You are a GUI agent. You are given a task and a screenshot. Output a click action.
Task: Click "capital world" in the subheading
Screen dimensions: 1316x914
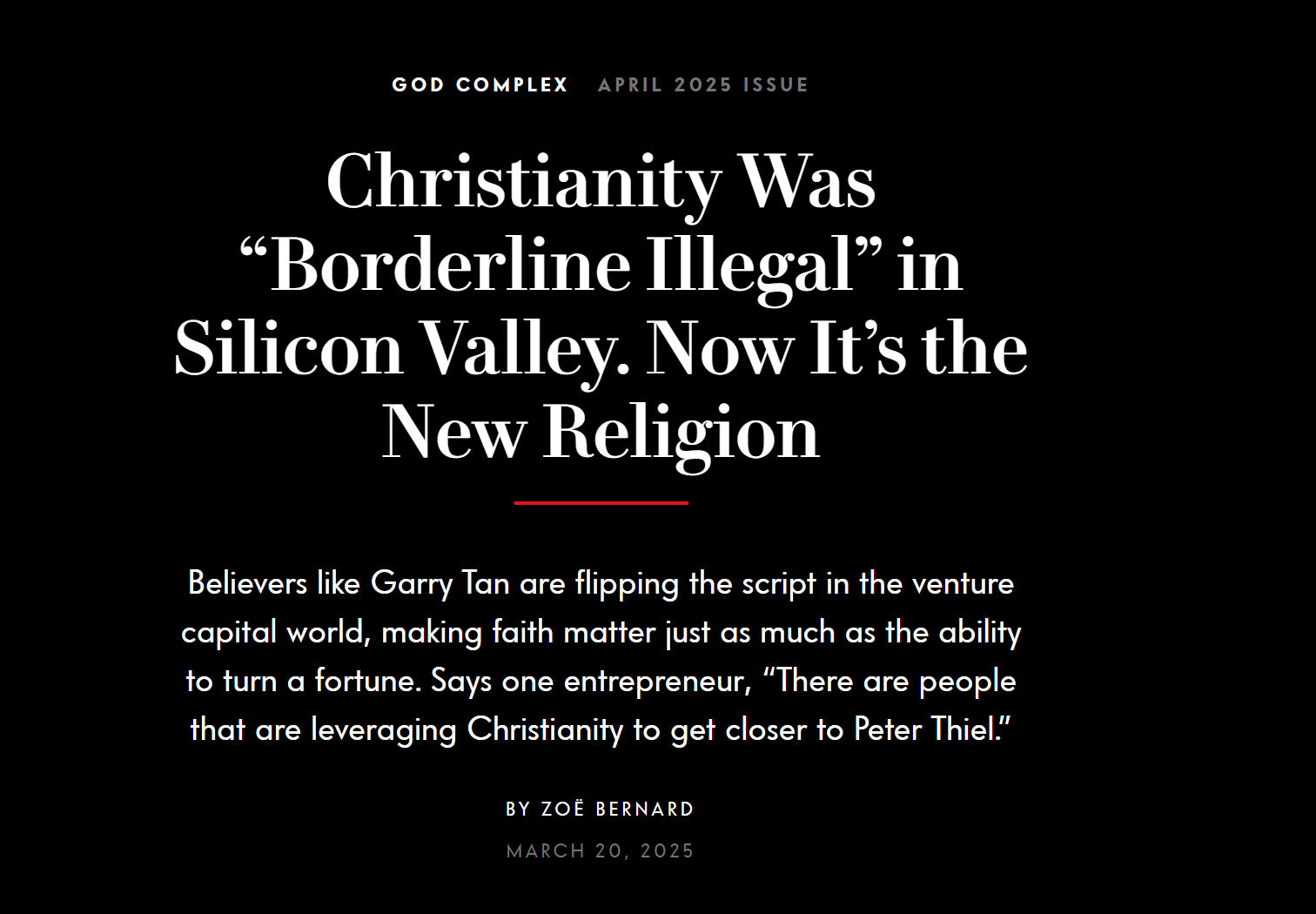[273, 631]
